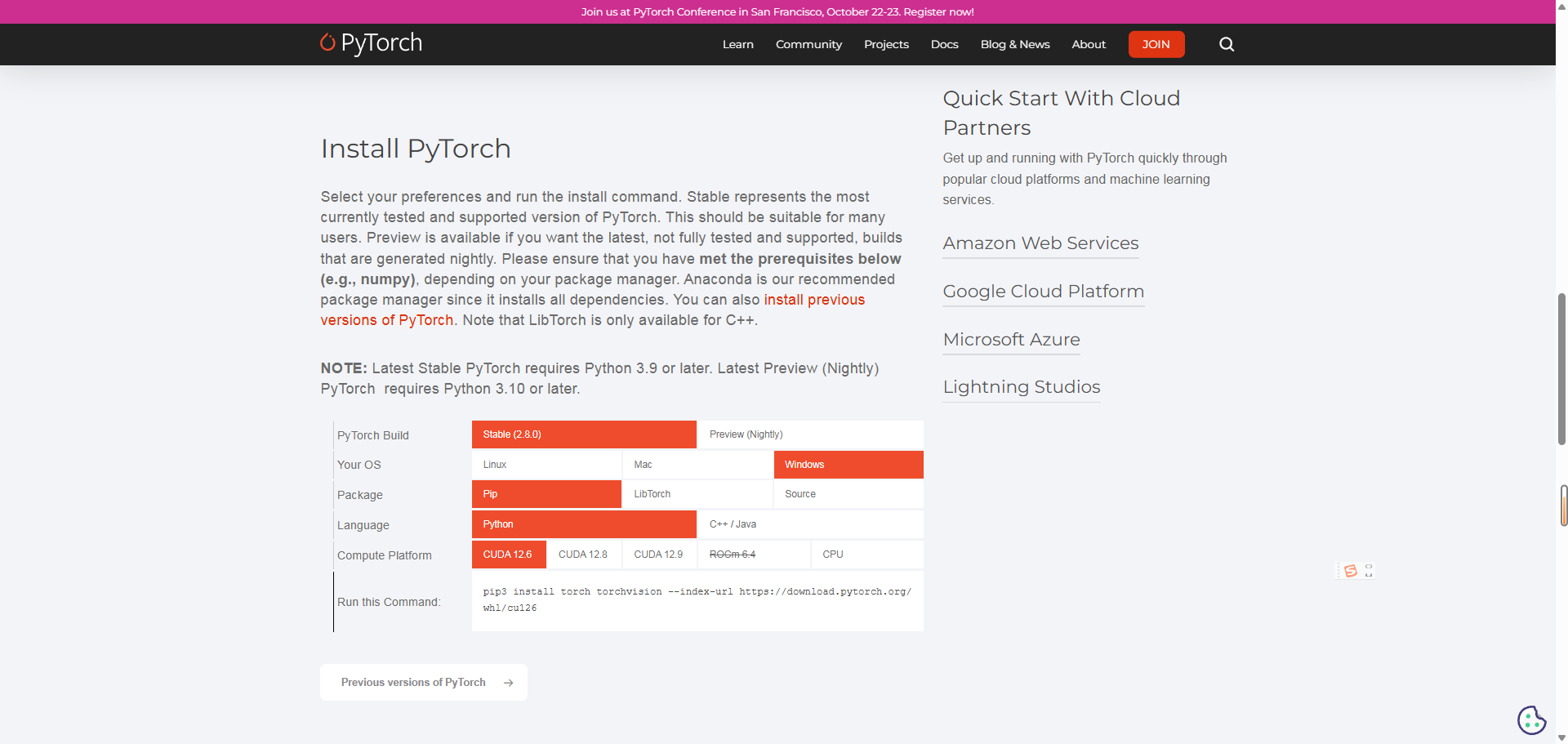Click the pip3 install command text

(x=697, y=599)
